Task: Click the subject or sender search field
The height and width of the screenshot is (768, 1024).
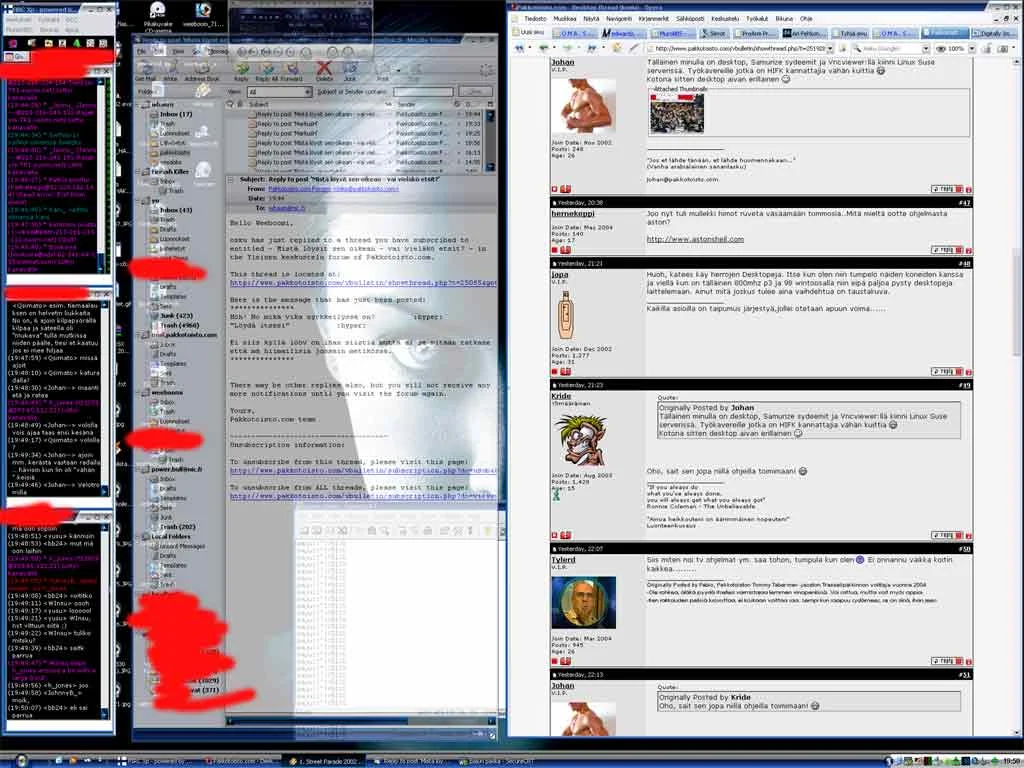Action: [x=423, y=91]
